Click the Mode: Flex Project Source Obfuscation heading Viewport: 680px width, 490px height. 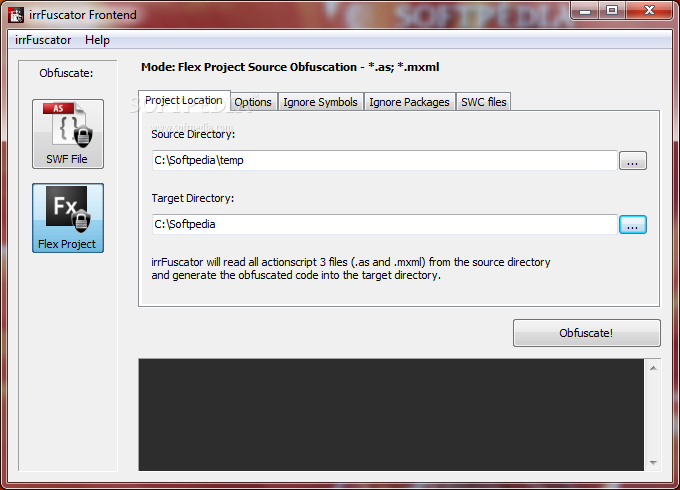(x=290, y=67)
